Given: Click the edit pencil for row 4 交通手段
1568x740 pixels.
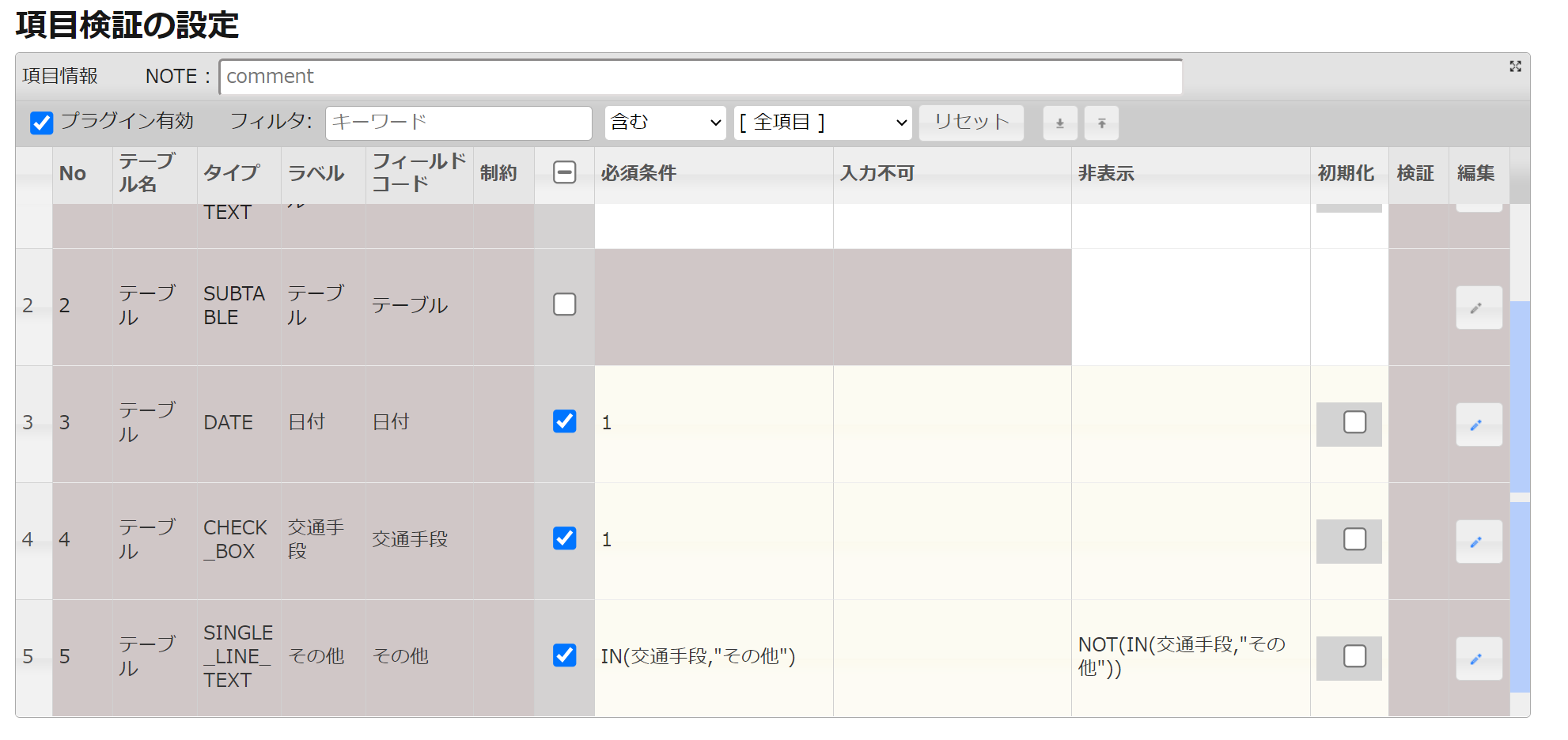Looking at the screenshot, I should (1479, 542).
